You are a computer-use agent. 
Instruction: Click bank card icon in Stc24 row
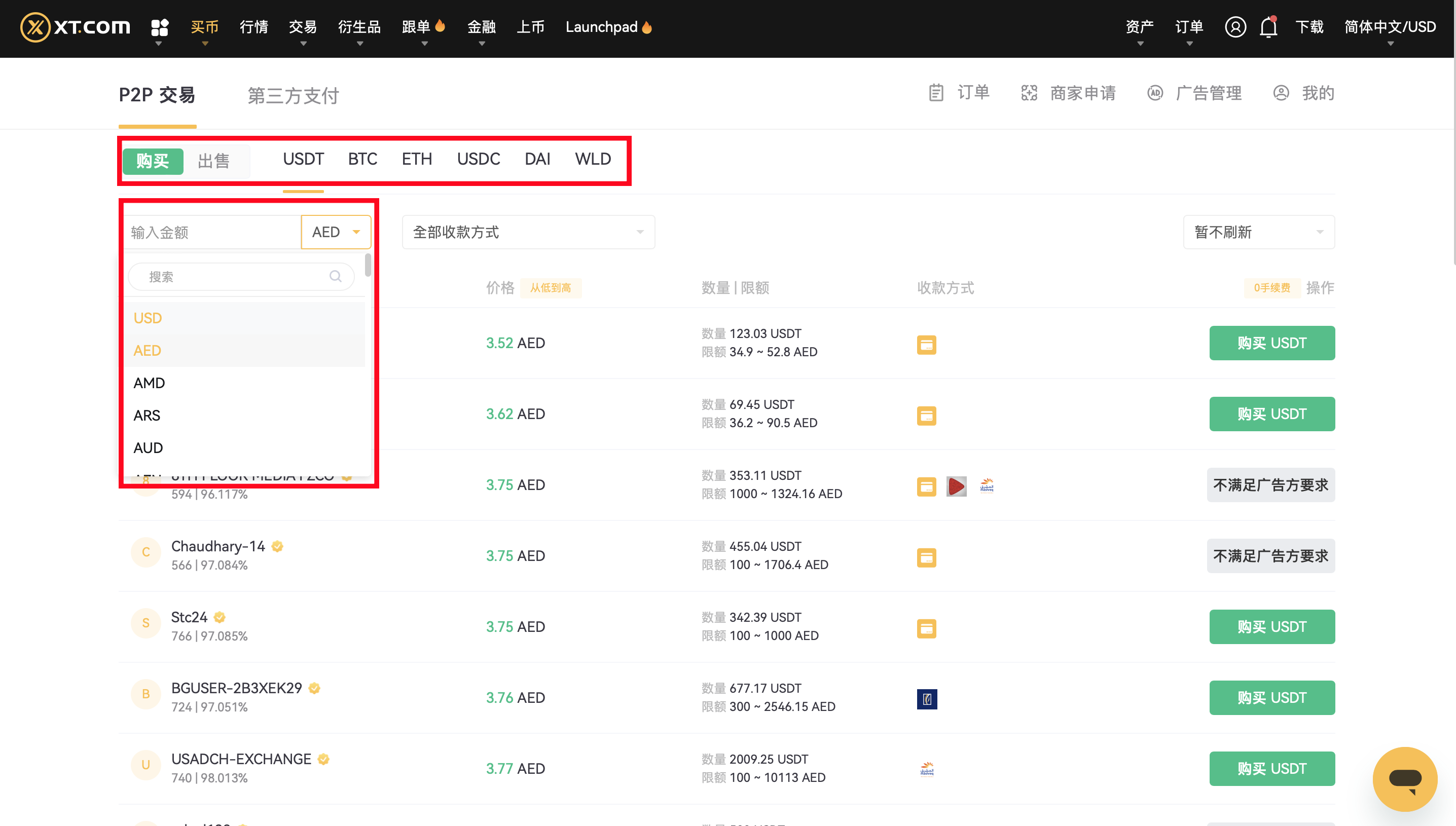pos(926,628)
